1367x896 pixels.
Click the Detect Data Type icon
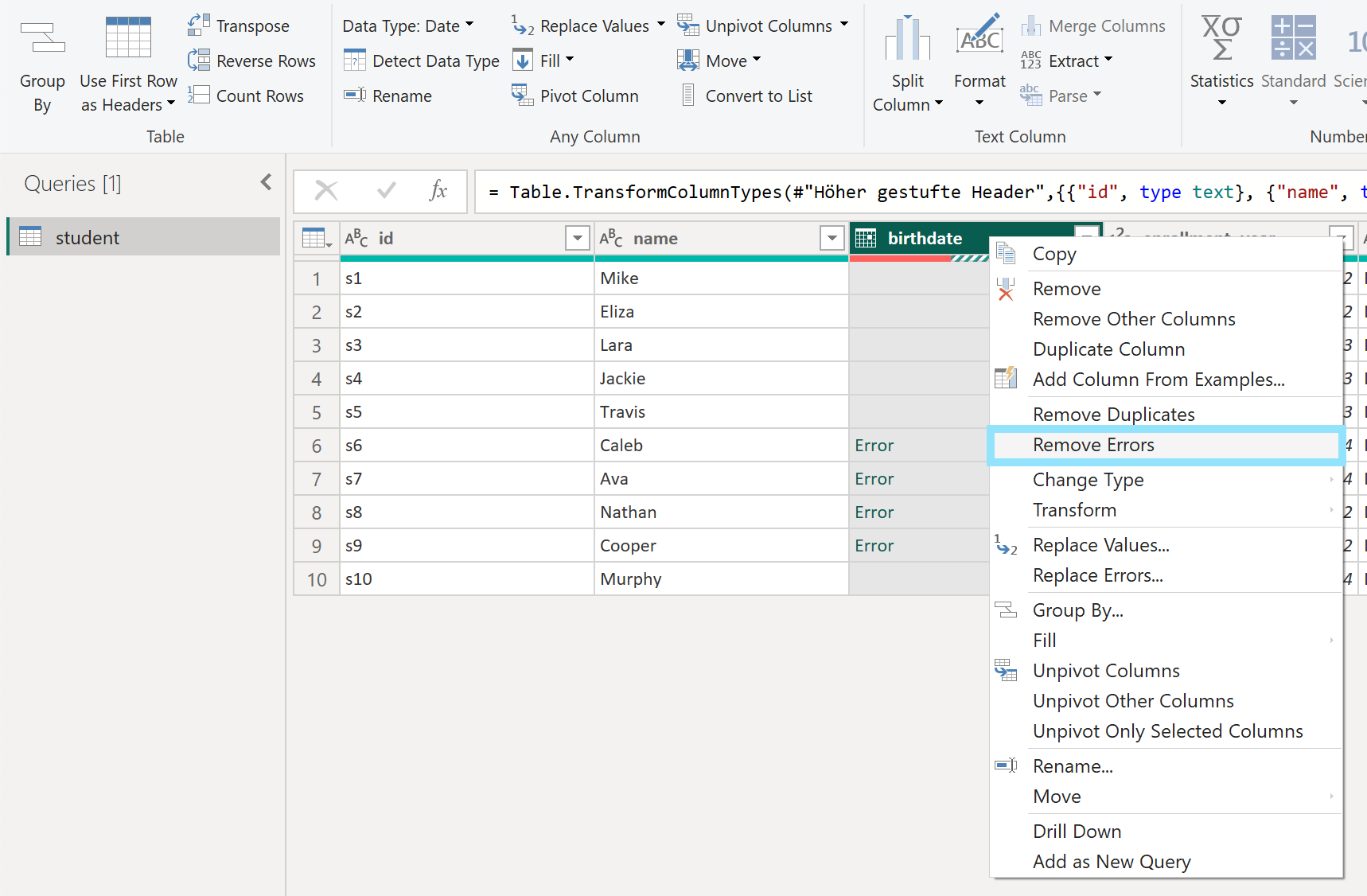coord(355,60)
